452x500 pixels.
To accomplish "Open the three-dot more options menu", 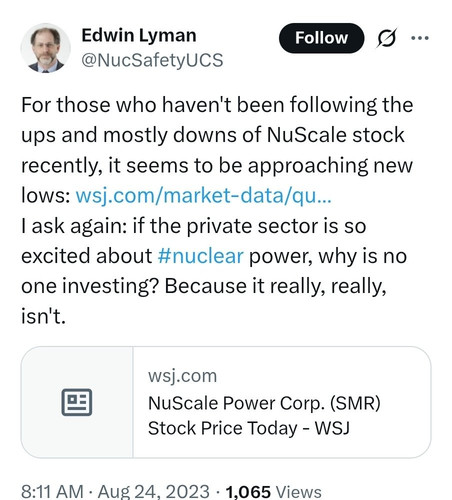I will pos(420,38).
